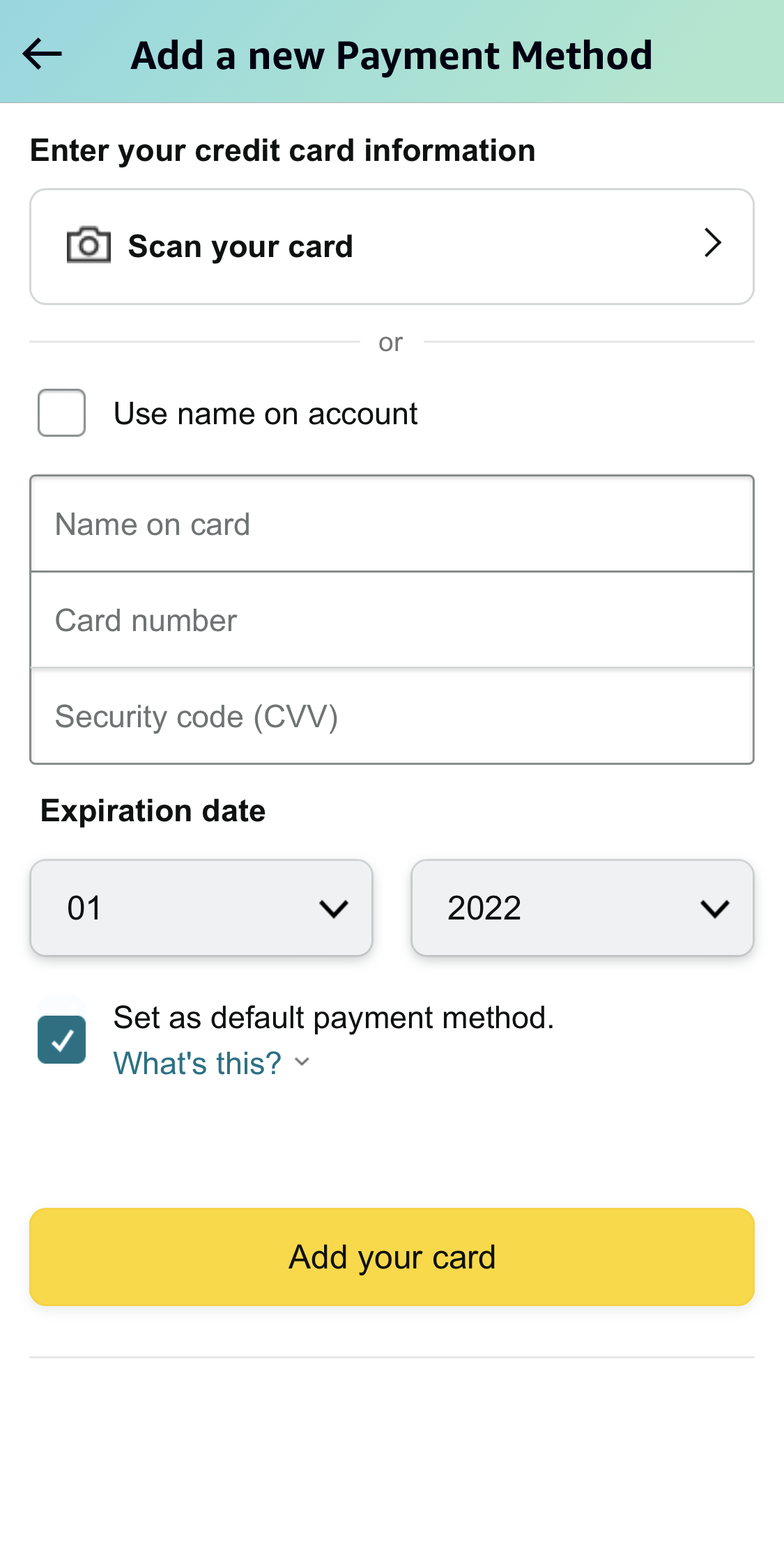Viewport: 784px width, 1568px height.
Task: Click into the Card number field
Action: (x=390, y=619)
